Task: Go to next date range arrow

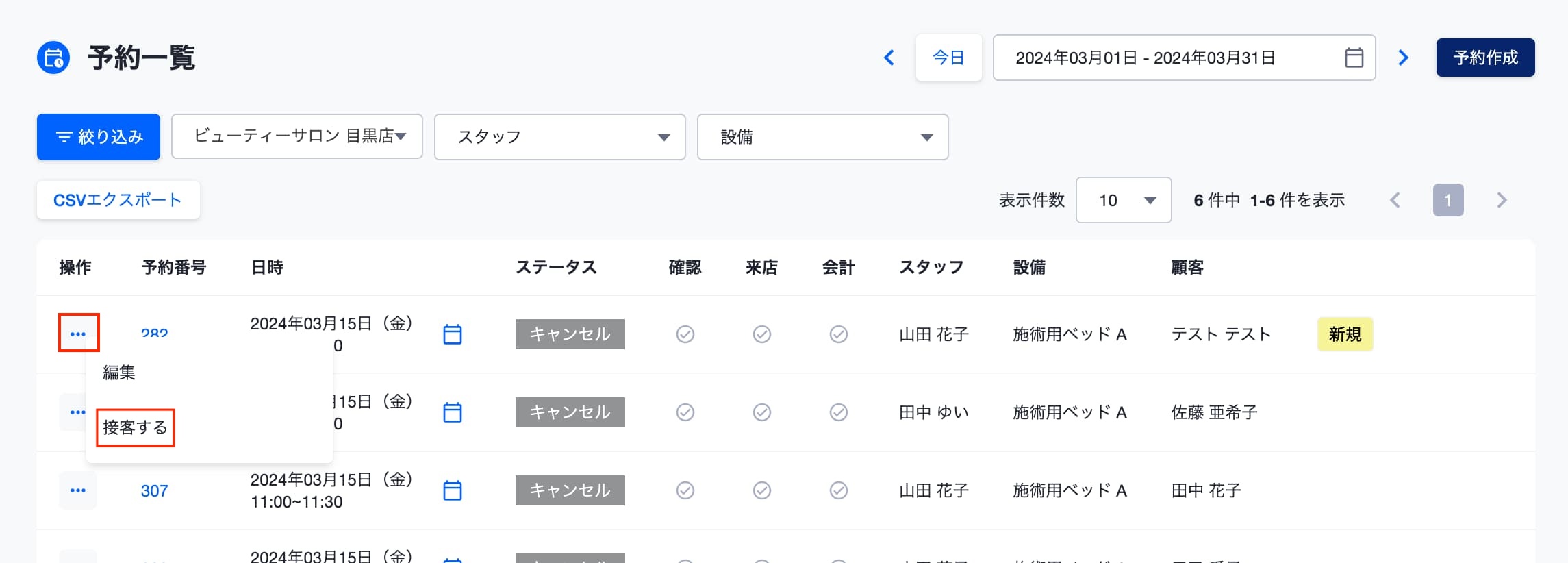Action: click(x=1403, y=58)
